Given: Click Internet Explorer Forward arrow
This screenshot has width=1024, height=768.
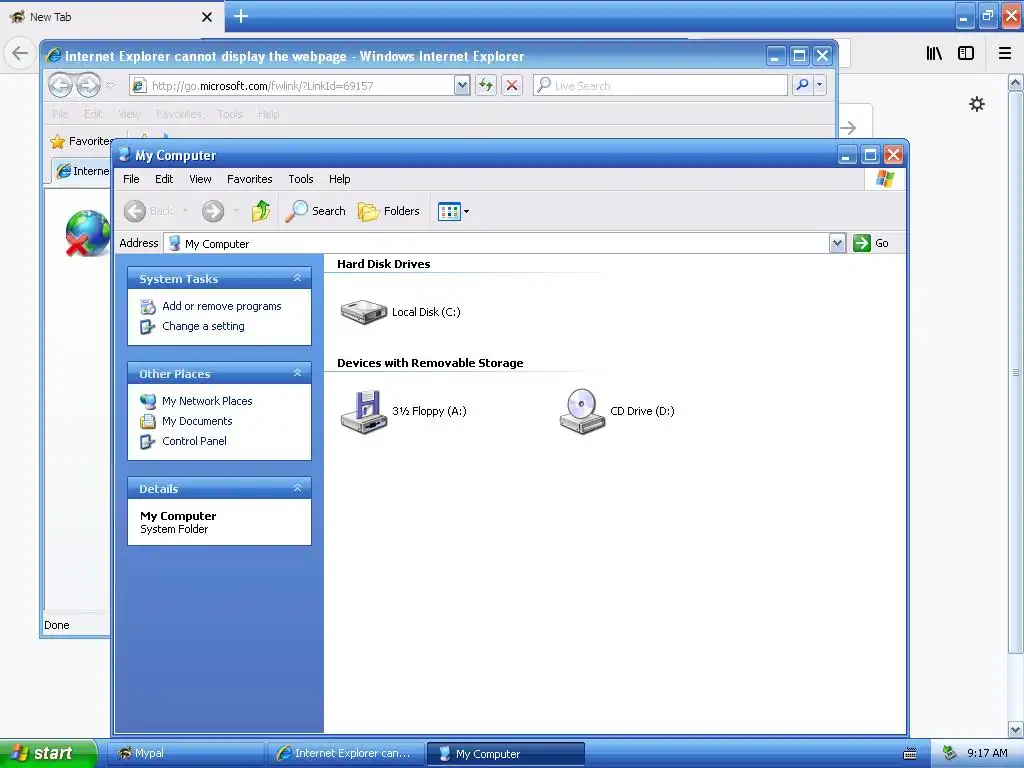Looking at the screenshot, I should pos(88,85).
